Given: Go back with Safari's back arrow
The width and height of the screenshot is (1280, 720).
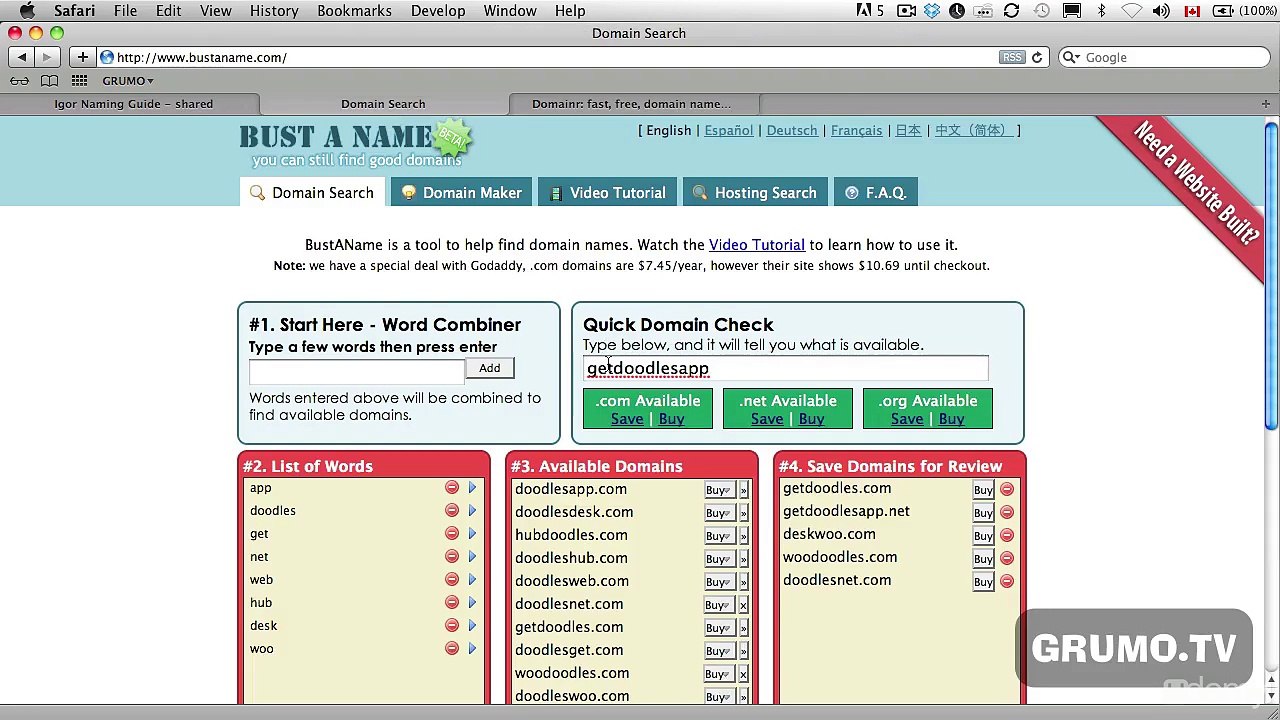Looking at the screenshot, I should (22, 57).
